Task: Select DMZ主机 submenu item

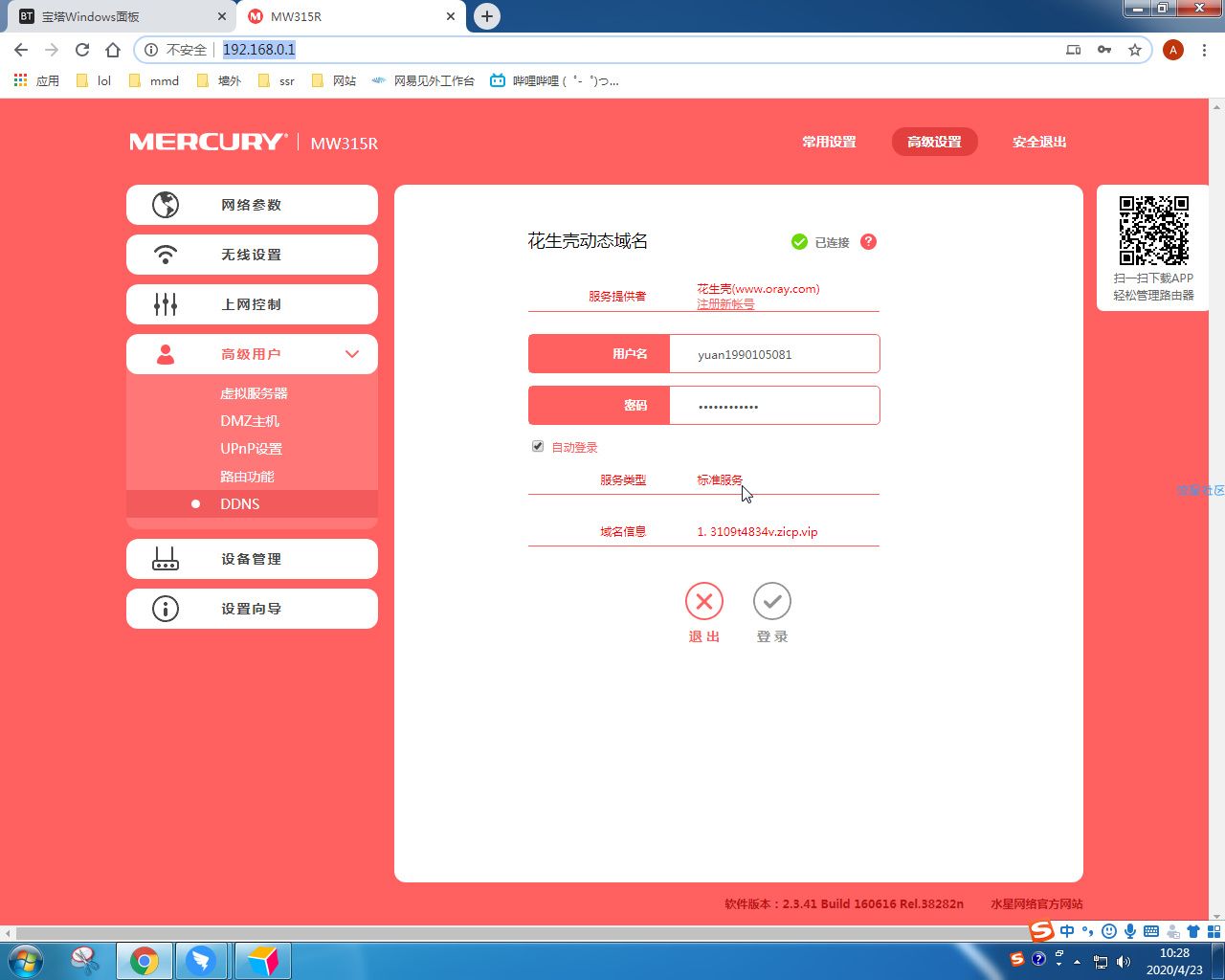Action: (x=250, y=421)
